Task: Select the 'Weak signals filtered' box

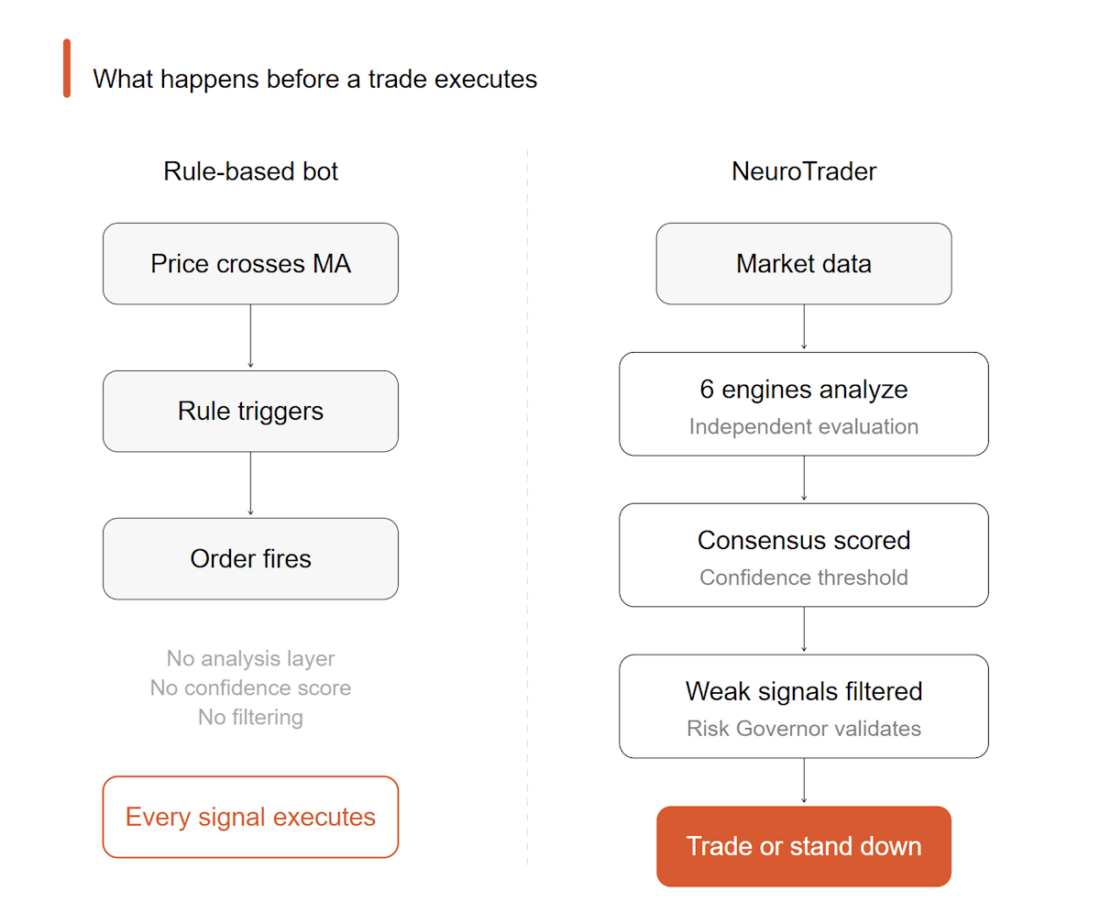Action: point(804,706)
